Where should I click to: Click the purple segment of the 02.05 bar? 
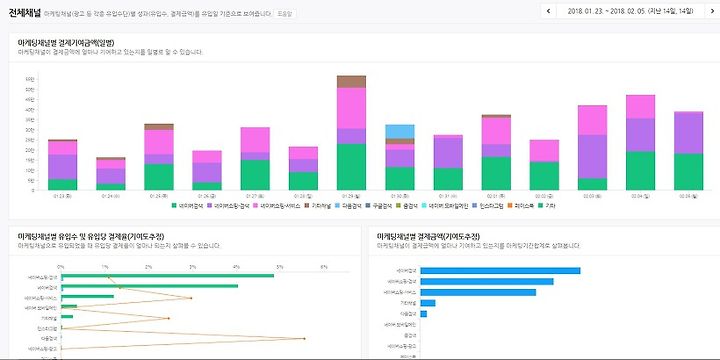[x=688, y=133]
